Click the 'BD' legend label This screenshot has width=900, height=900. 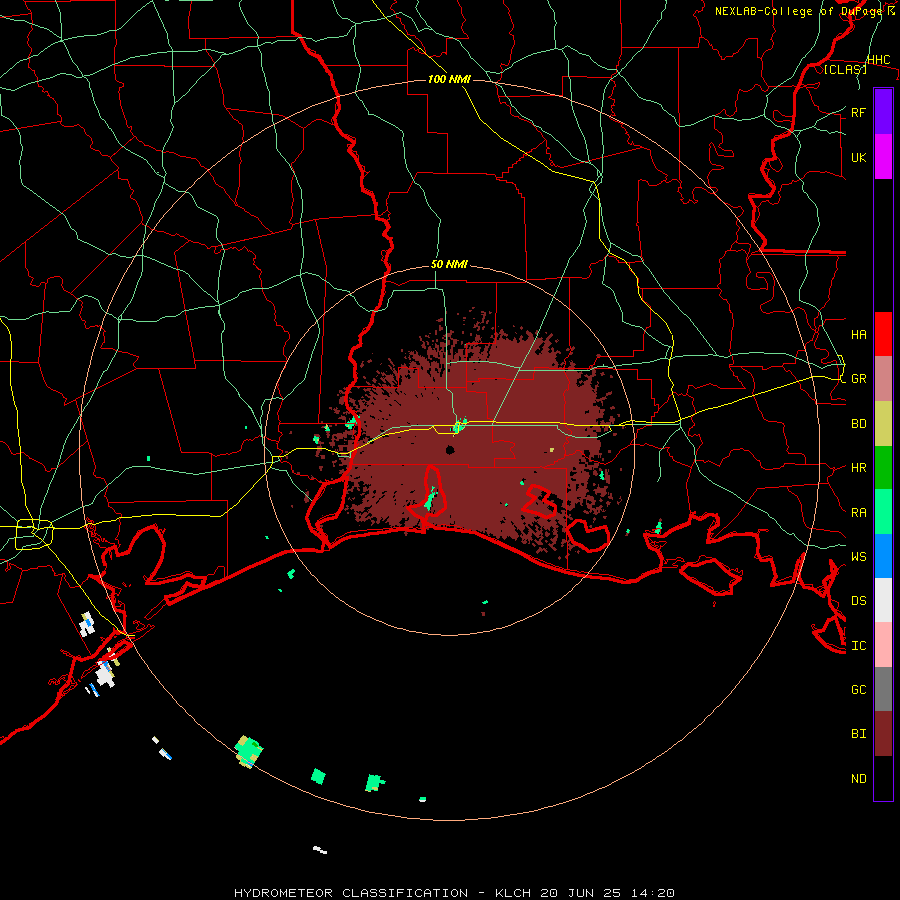[858, 424]
